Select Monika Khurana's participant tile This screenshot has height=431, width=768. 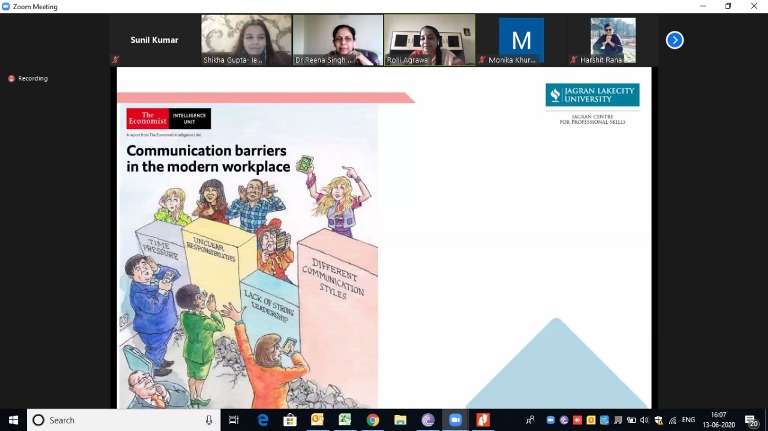[521, 40]
